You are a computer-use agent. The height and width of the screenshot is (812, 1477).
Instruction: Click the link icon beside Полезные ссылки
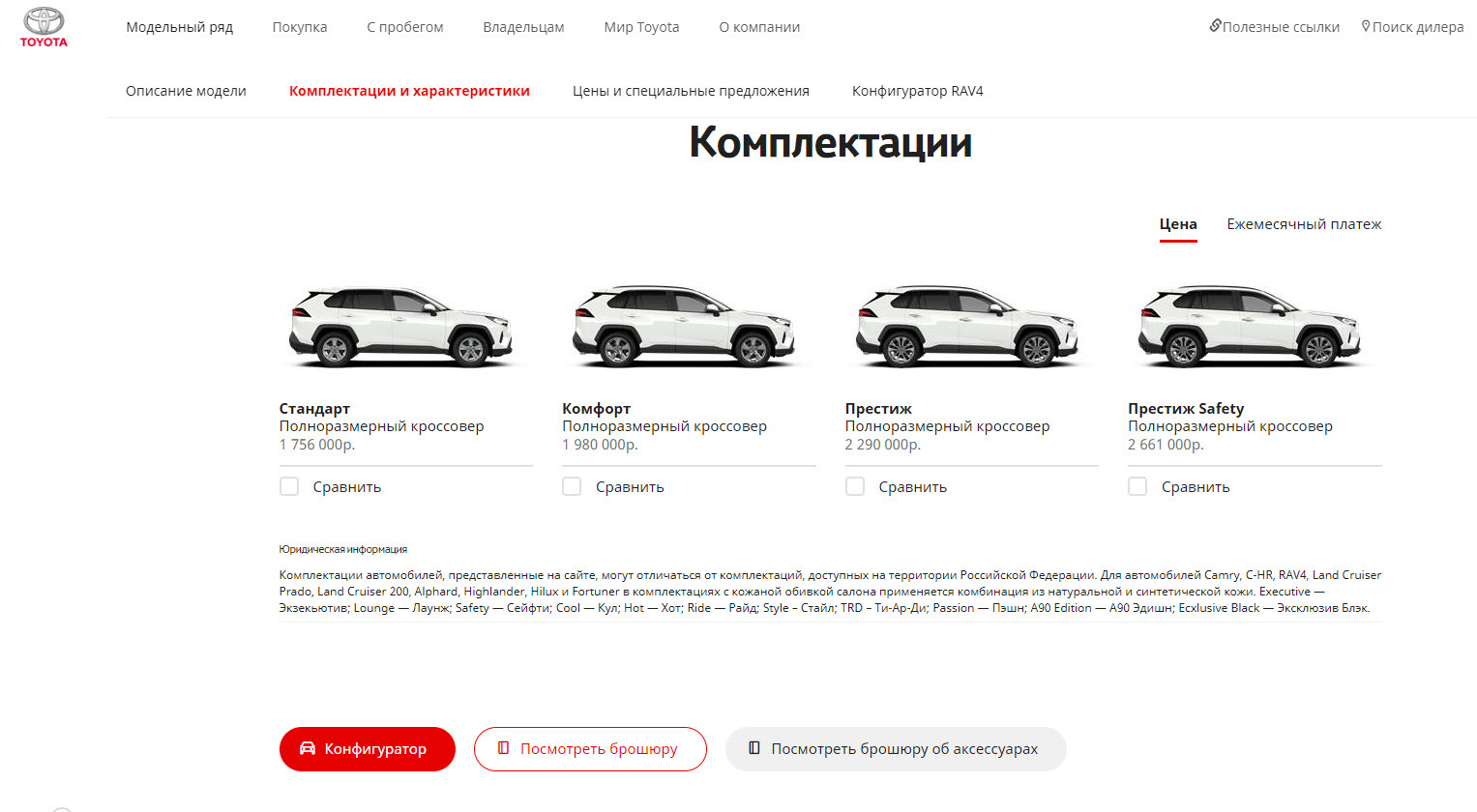1215,26
